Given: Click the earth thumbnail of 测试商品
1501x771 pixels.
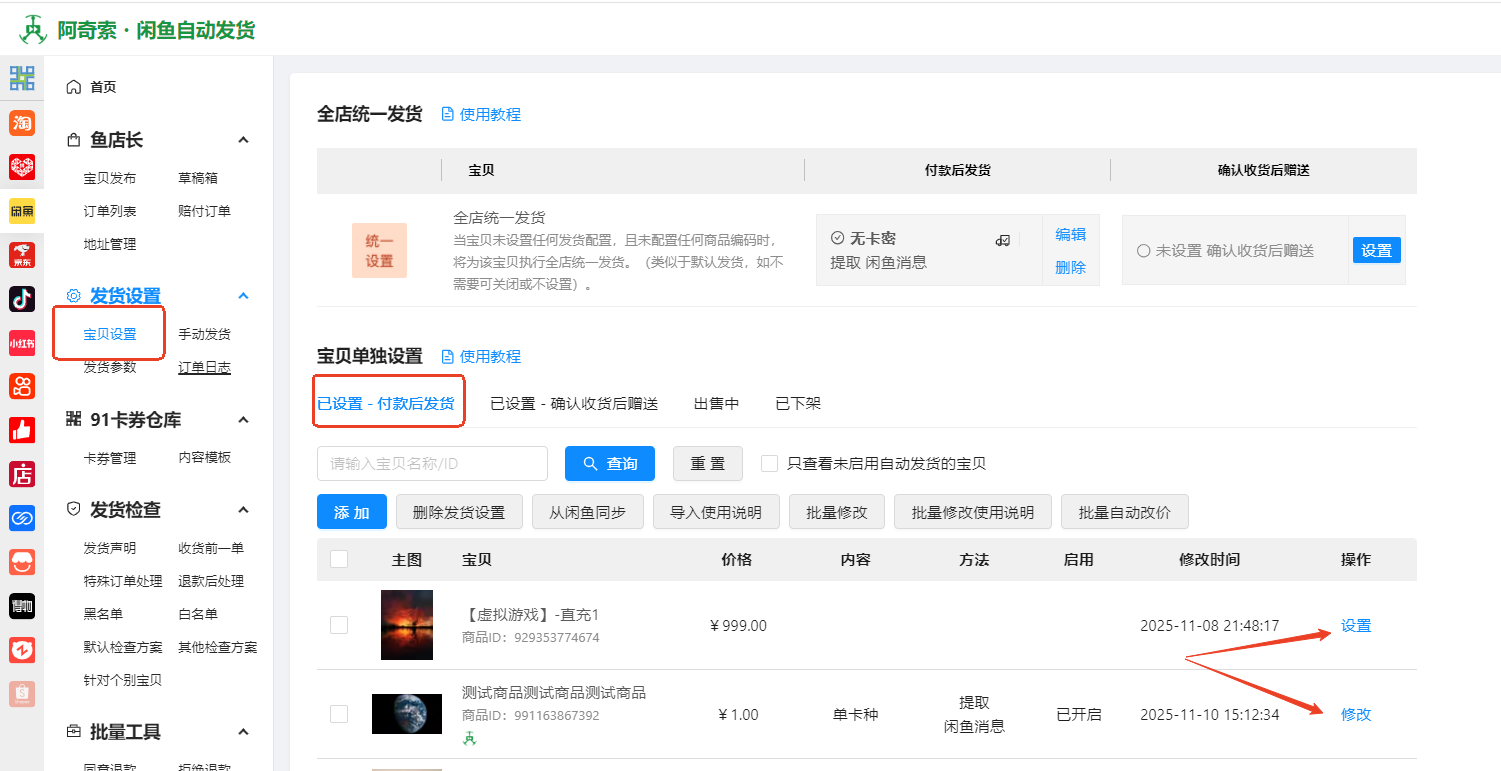Looking at the screenshot, I should (407, 714).
